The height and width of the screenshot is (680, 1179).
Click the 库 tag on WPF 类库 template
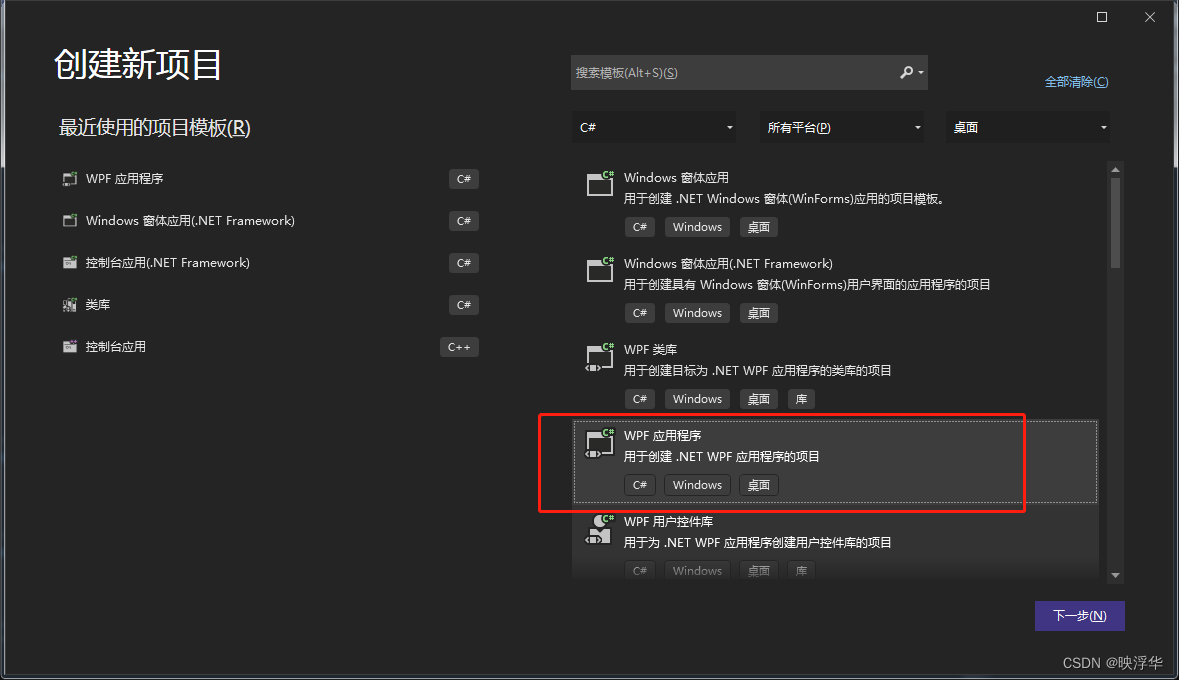click(800, 398)
